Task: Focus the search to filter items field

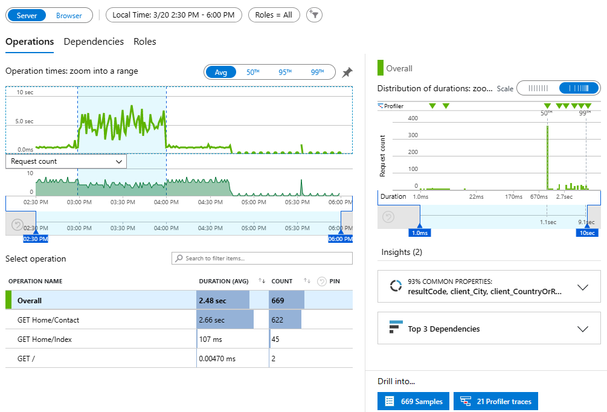Action: [262, 258]
